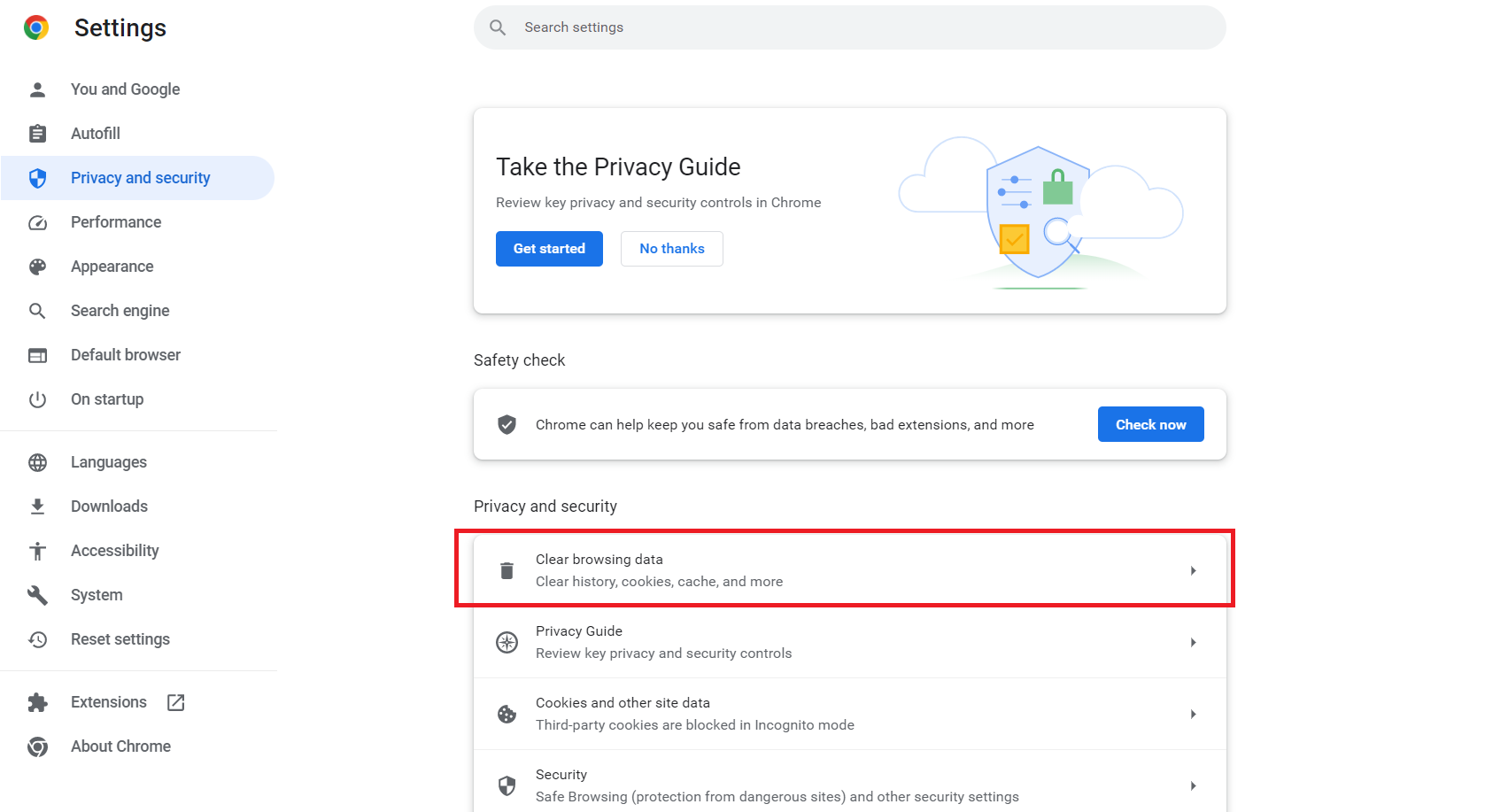Click the Take the Privacy Guide heading
1485x812 pixels.
pos(618,167)
